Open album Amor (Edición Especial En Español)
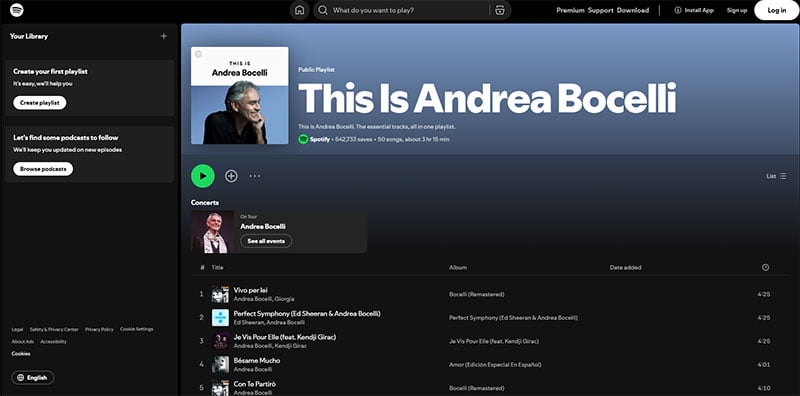Screen dimensions: 800x396 click(495, 365)
